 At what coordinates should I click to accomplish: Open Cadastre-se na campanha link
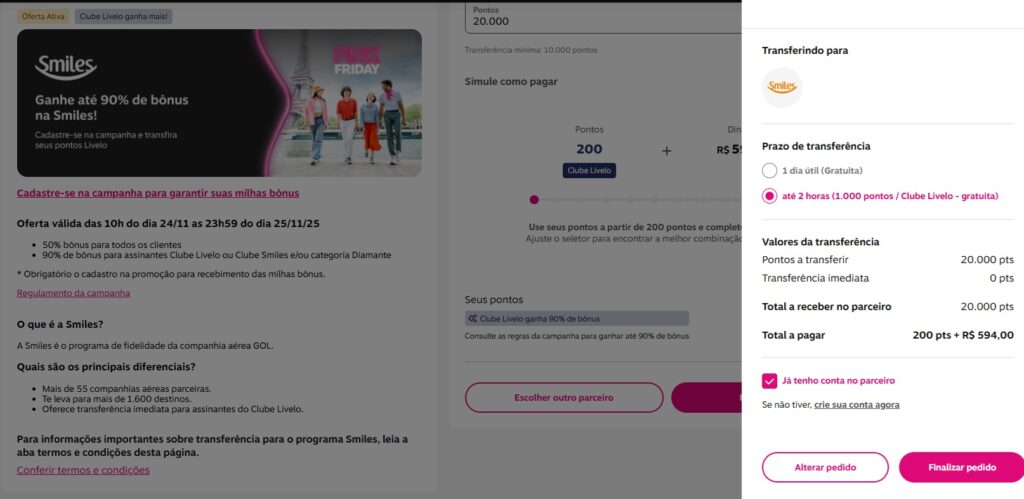click(x=158, y=193)
